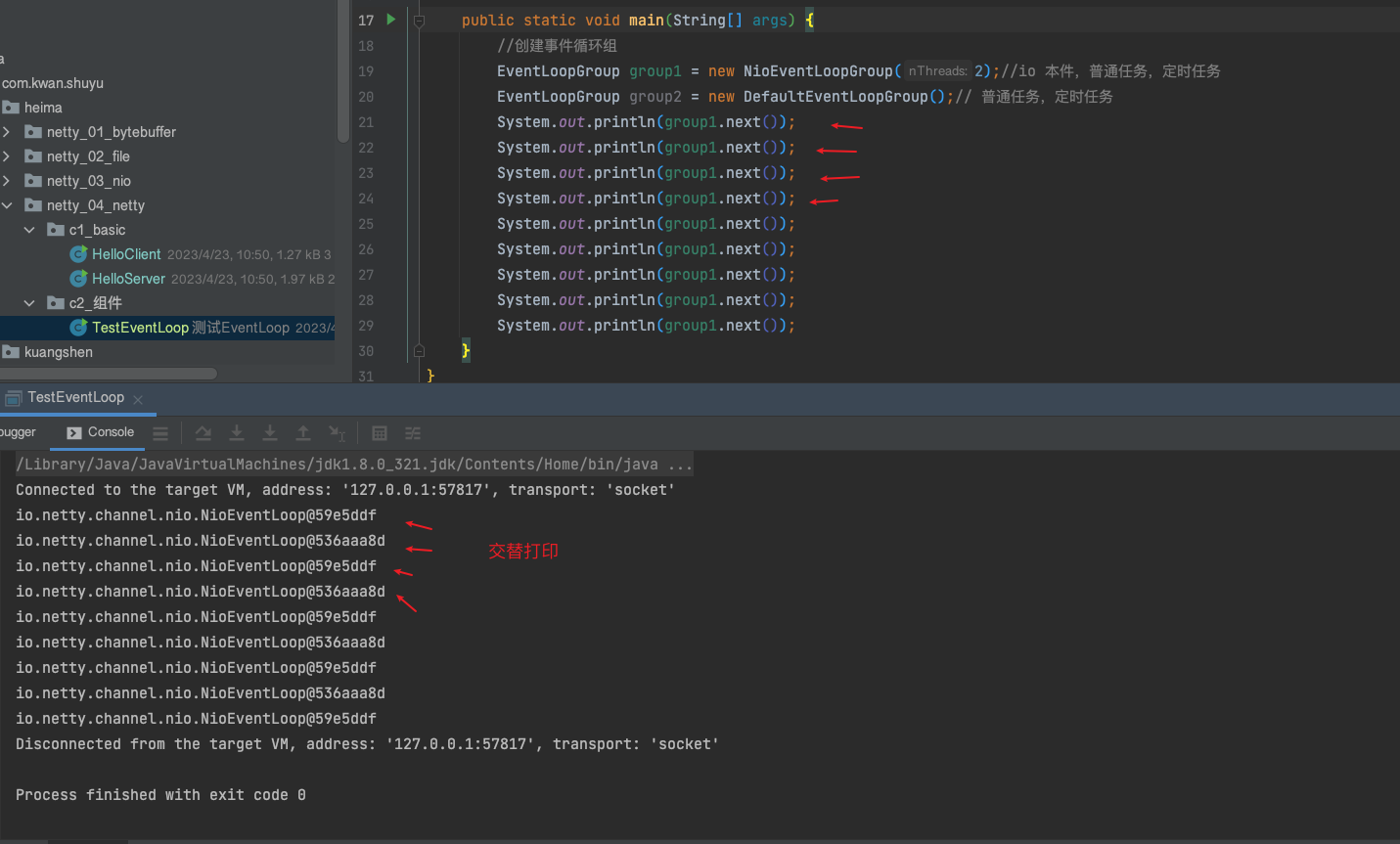Click the Show Execution Point icon
Screen dimensions: 1400x844
160,433
